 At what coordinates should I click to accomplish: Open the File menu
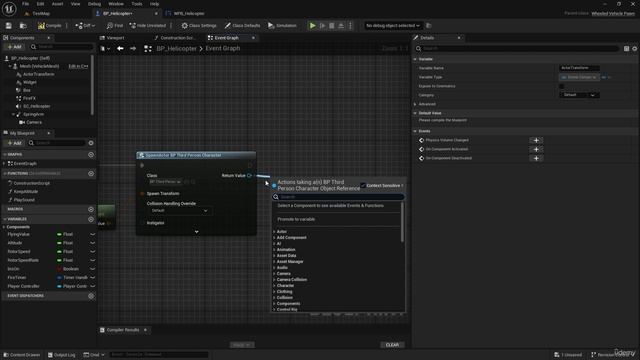25,4
